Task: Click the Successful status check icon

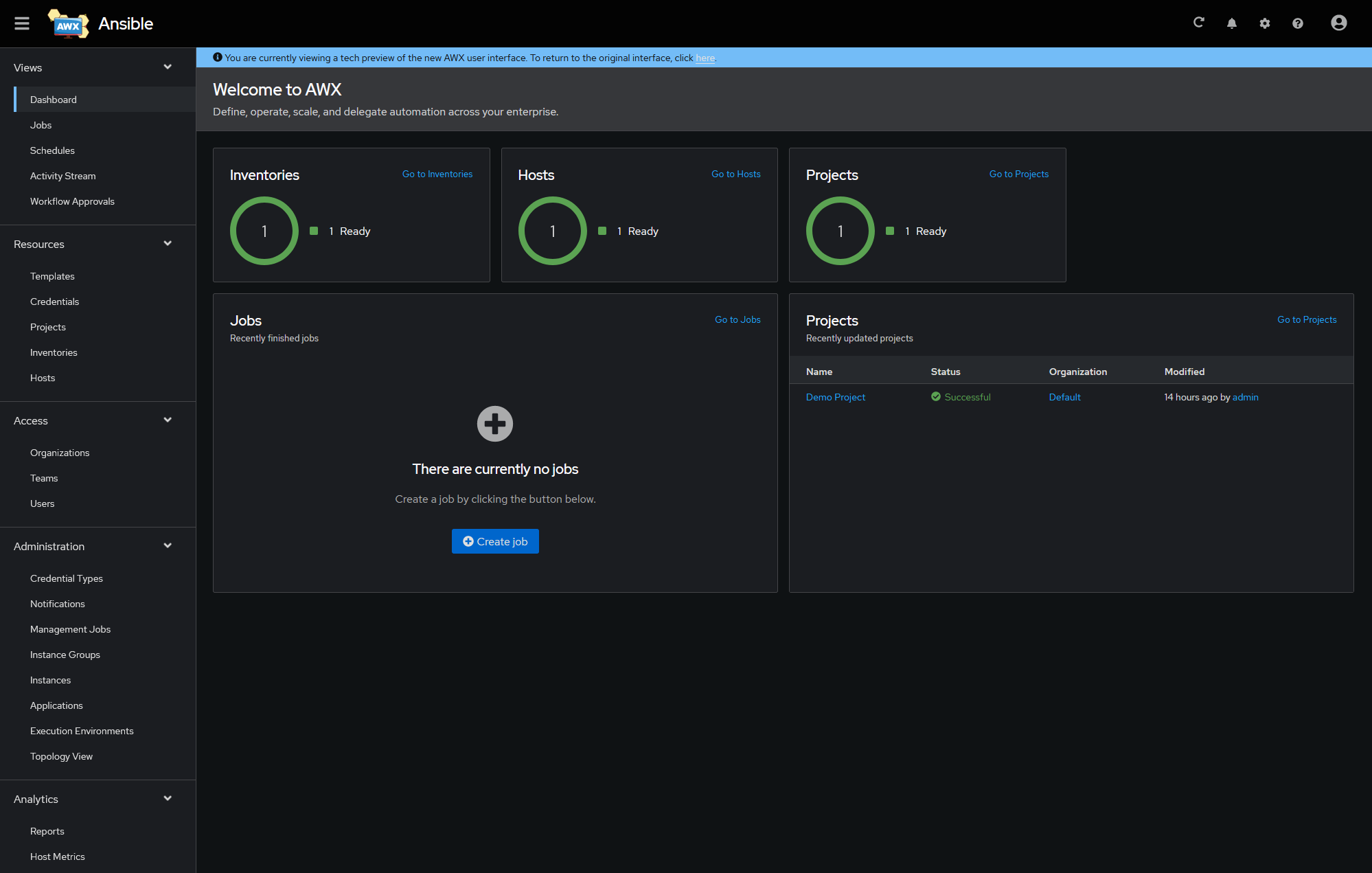Action: [x=935, y=397]
